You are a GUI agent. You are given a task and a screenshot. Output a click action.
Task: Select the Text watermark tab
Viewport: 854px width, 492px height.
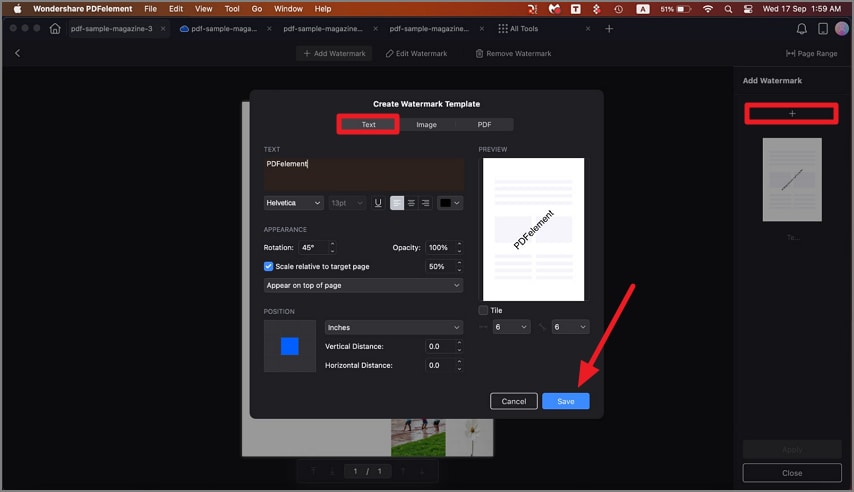(x=369, y=124)
